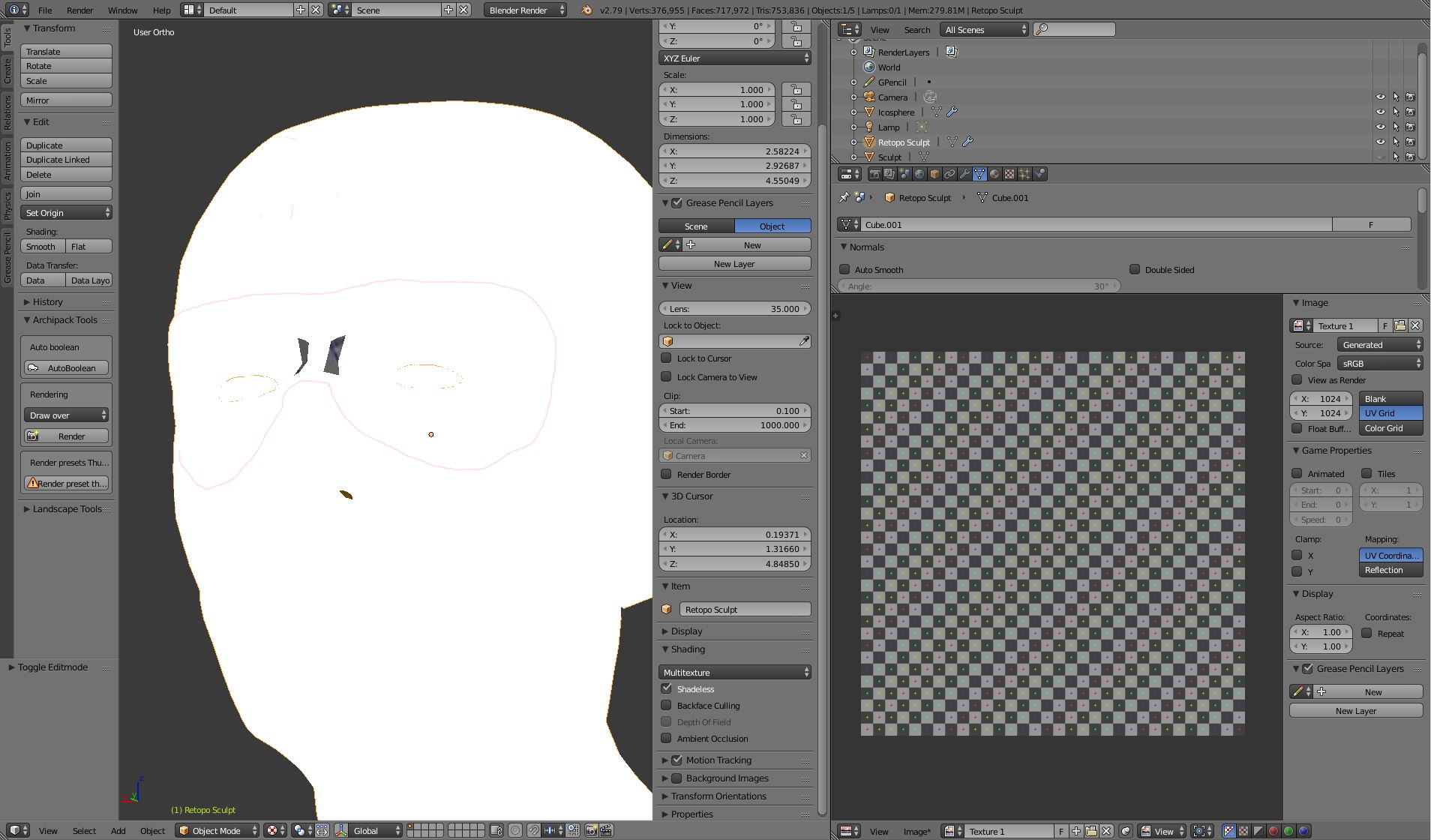Viewport: 1431px width, 840px height.
Task: Disable the Shadeless shading checkbox
Action: [667, 688]
